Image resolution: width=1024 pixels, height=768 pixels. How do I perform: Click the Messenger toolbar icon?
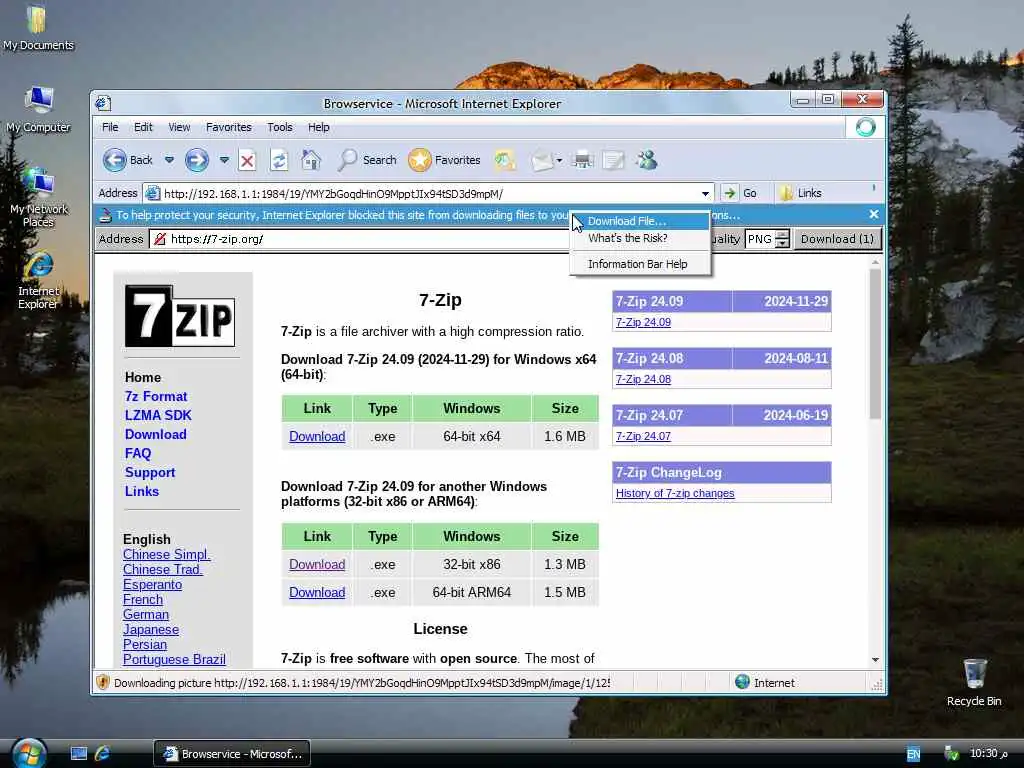[647, 160]
